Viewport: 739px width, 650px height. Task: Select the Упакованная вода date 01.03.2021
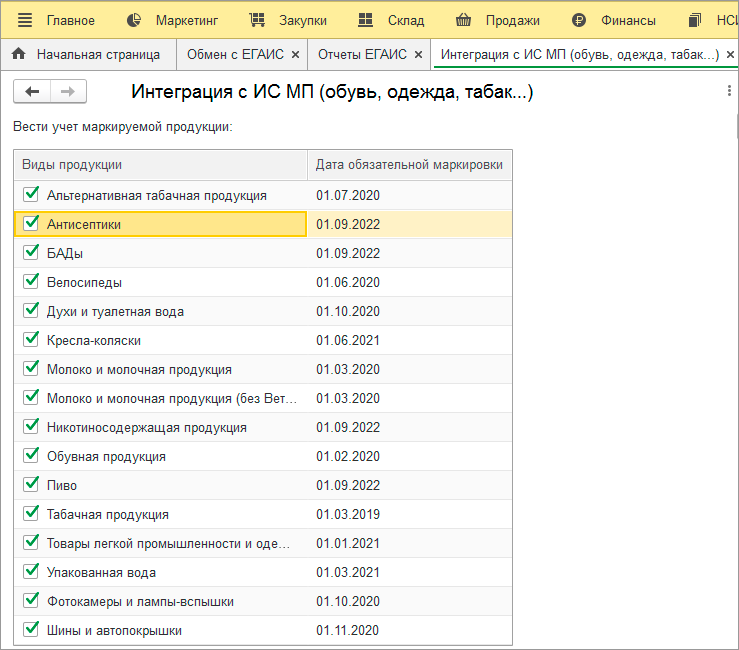(409, 572)
